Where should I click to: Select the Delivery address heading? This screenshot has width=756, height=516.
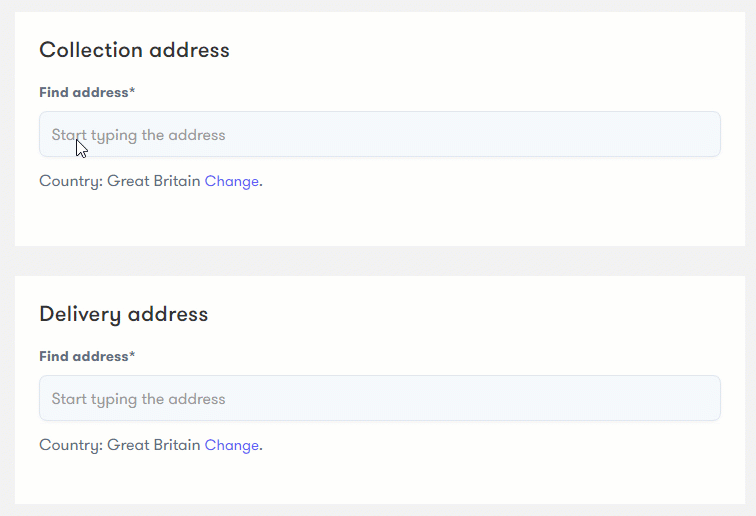coord(123,314)
